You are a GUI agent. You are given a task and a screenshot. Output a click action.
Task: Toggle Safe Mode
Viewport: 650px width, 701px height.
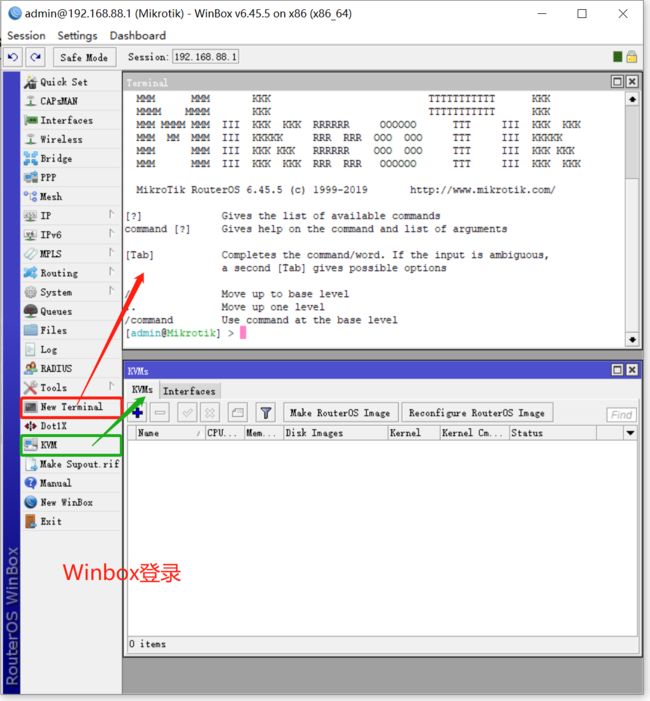point(84,57)
